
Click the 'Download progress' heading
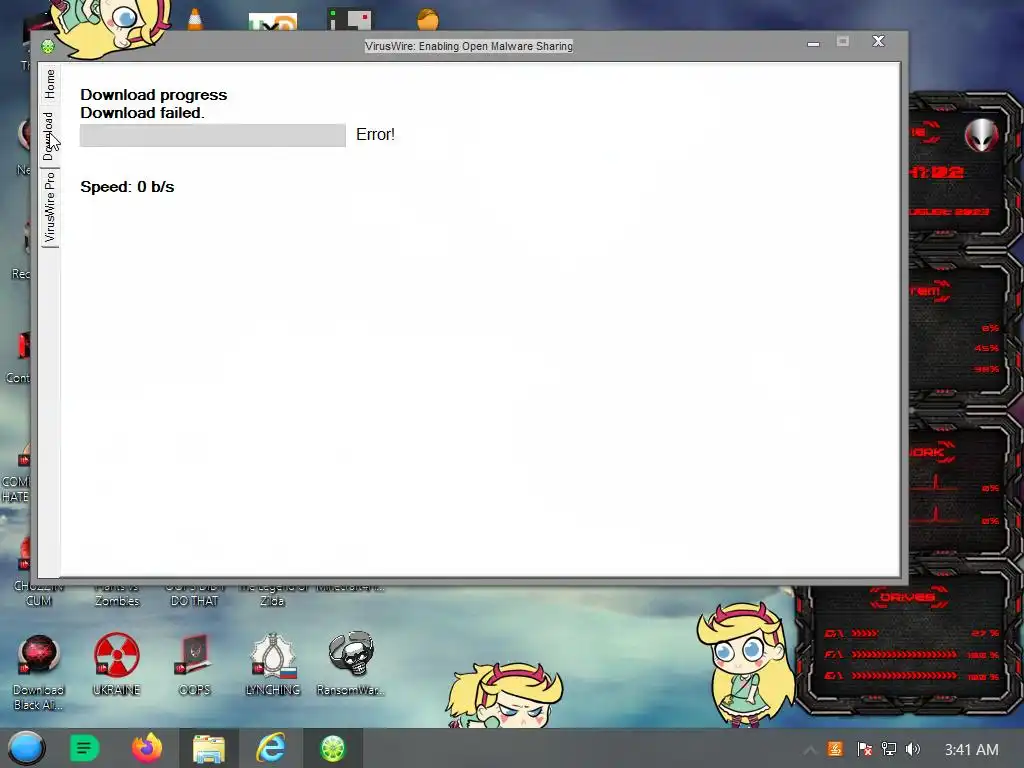tap(153, 95)
